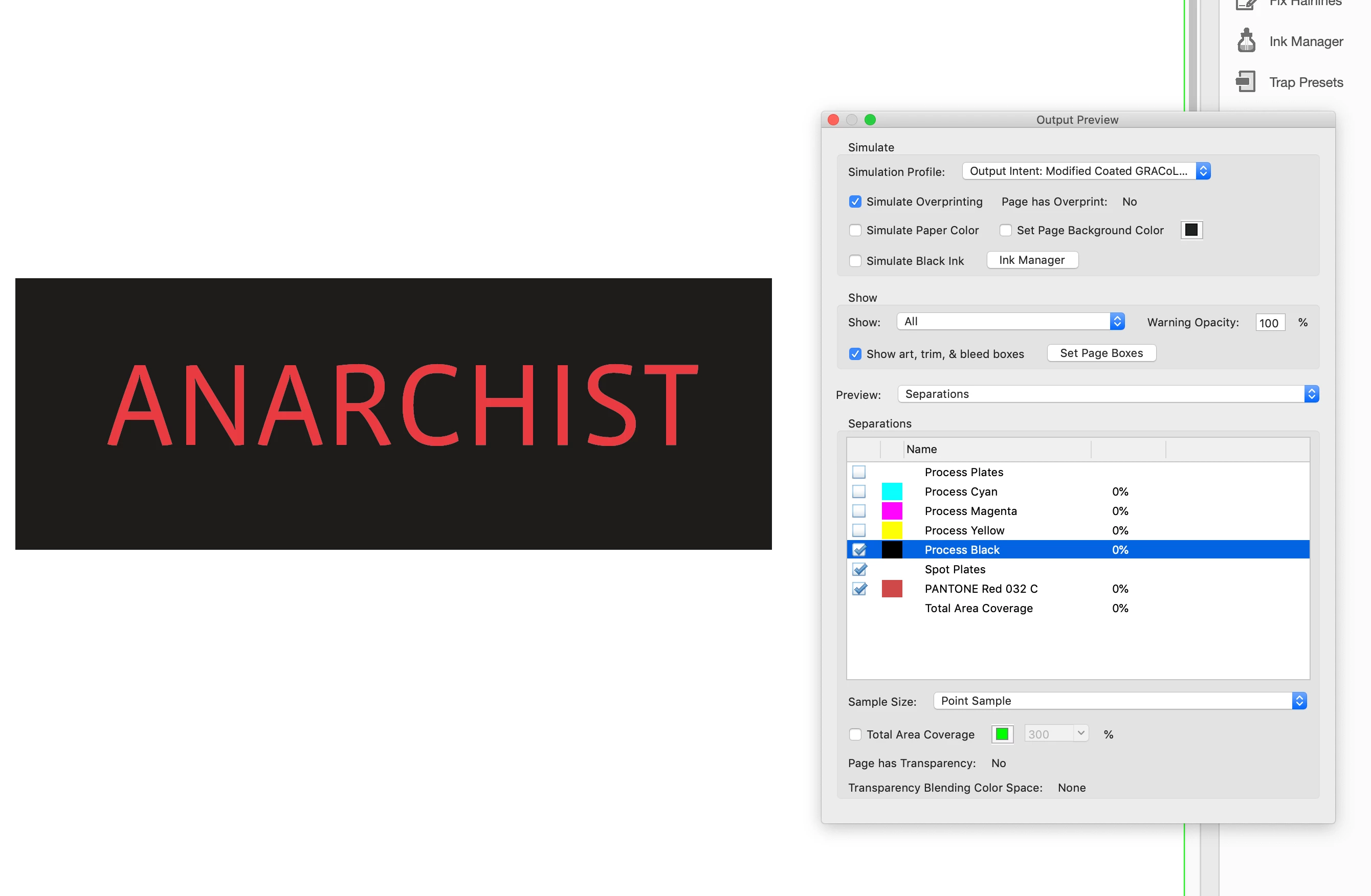The width and height of the screenshot is (1371, 896).
Task: Click the Fix Hairlines tool icon
Action: click(x=1246, y=5)
